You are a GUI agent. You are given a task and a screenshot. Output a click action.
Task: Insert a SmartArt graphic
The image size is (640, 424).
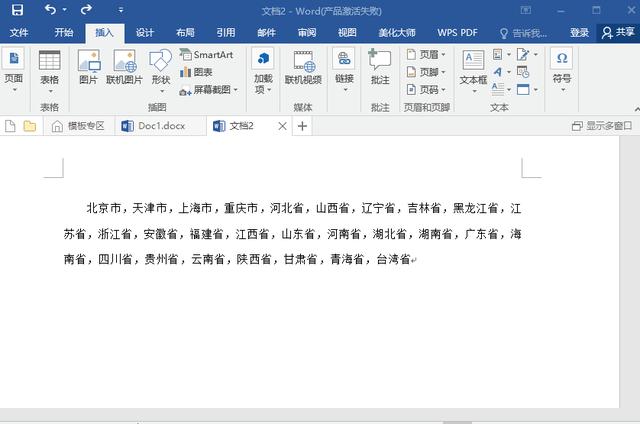206,55
